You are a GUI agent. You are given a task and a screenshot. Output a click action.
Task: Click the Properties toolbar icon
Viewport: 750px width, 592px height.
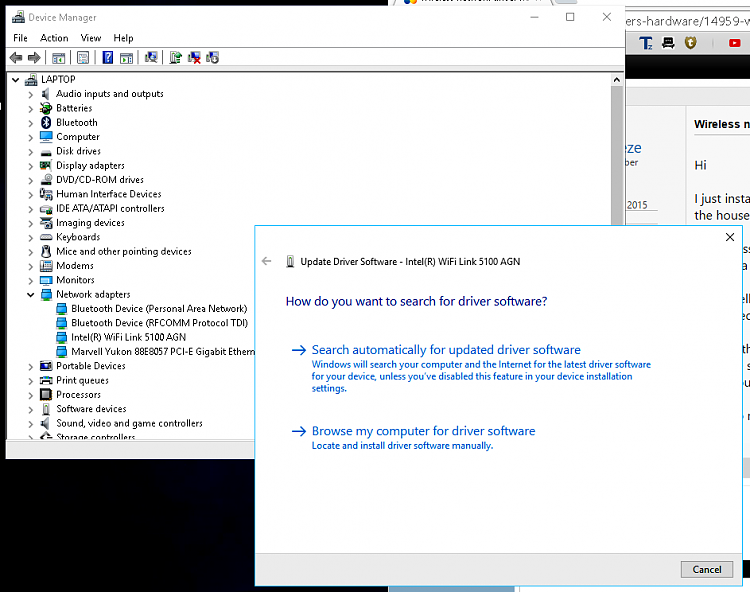point(83,58)
